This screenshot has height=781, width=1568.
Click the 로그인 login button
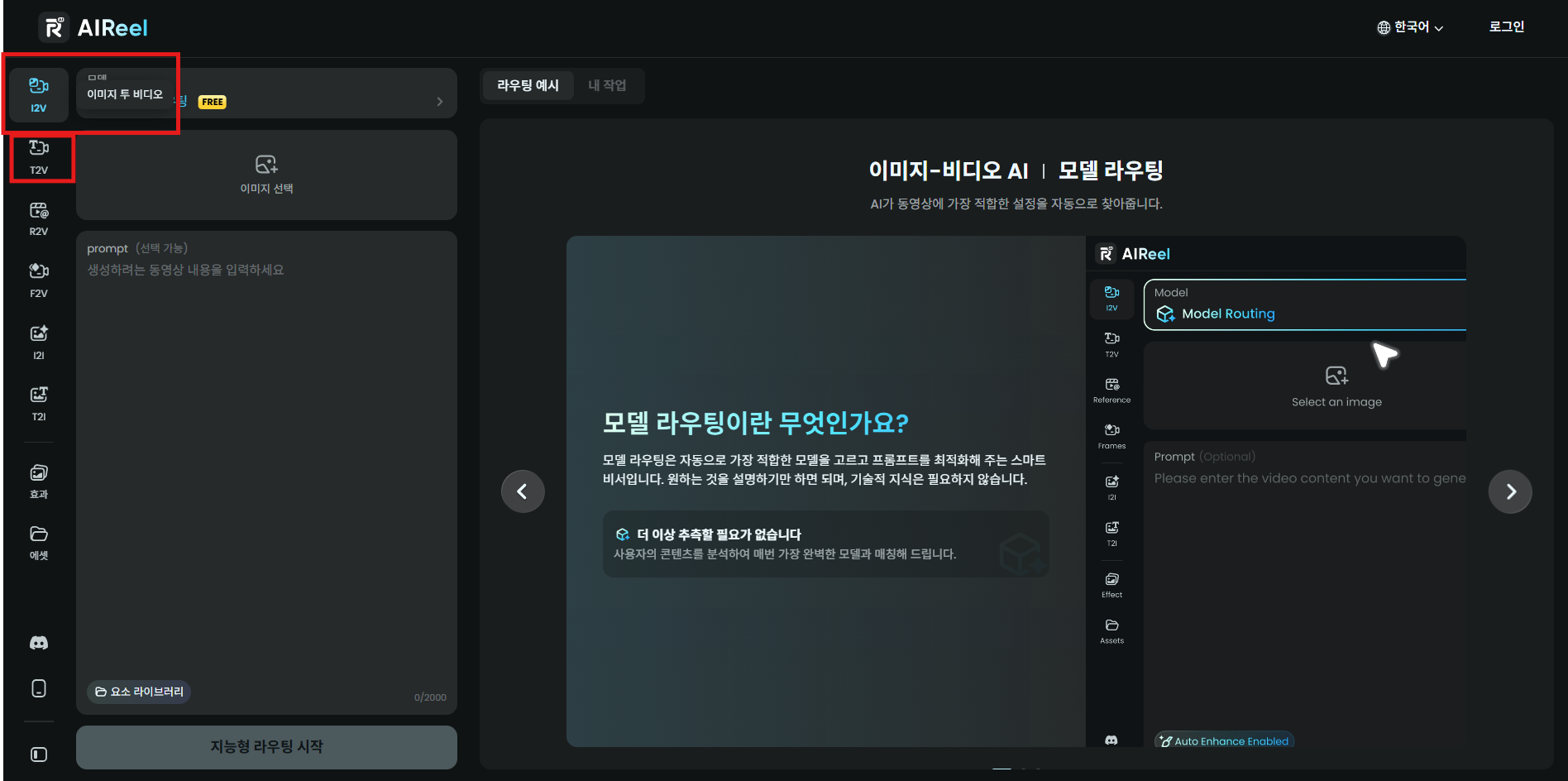[1506, 26]
